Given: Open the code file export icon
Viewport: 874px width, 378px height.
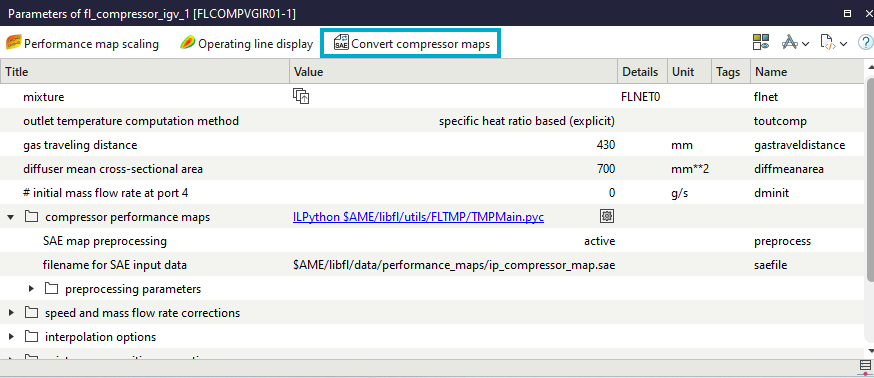Looking at the screenshot, I should point(829,42).
